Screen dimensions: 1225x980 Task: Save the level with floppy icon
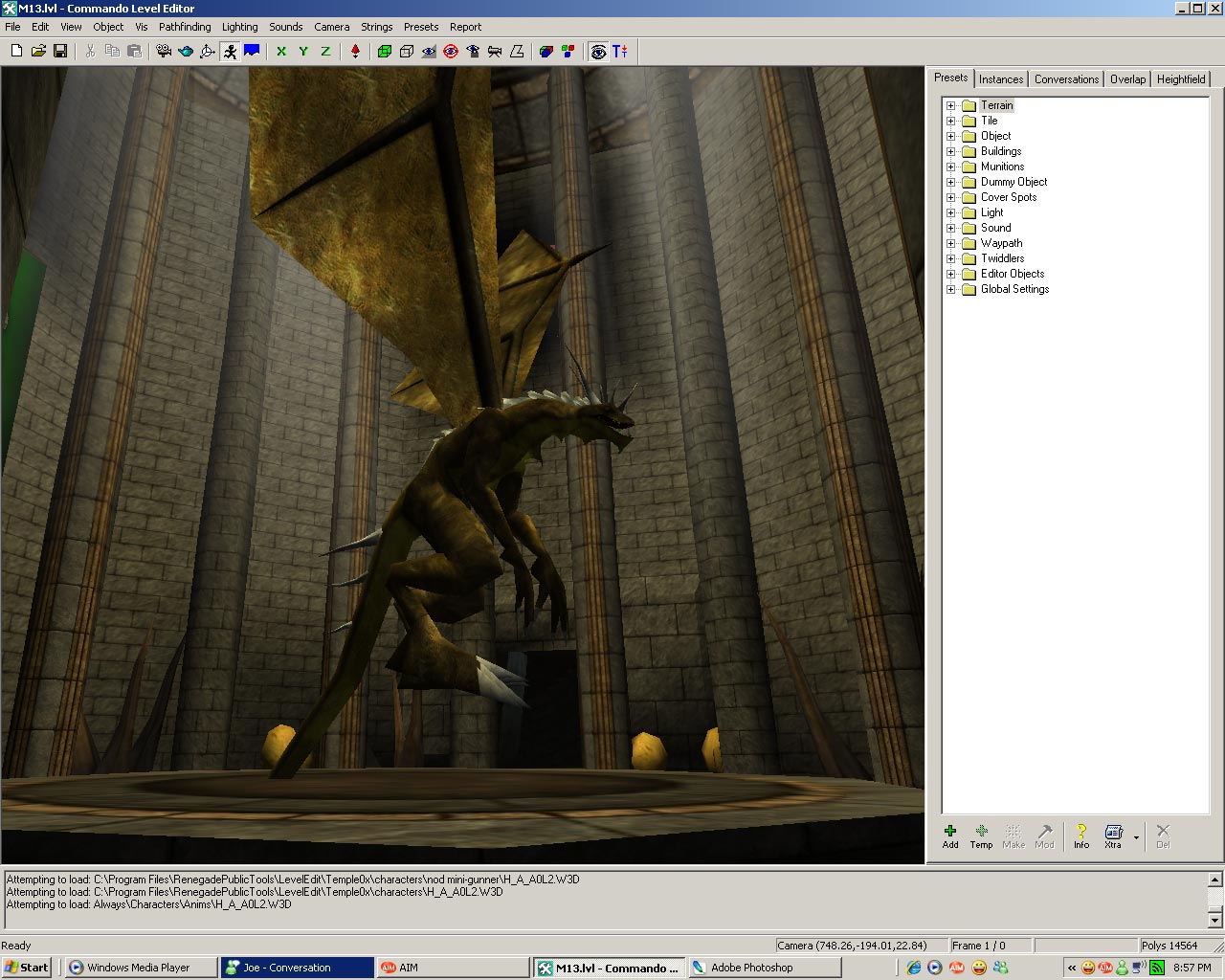click(x=60, y=52)
